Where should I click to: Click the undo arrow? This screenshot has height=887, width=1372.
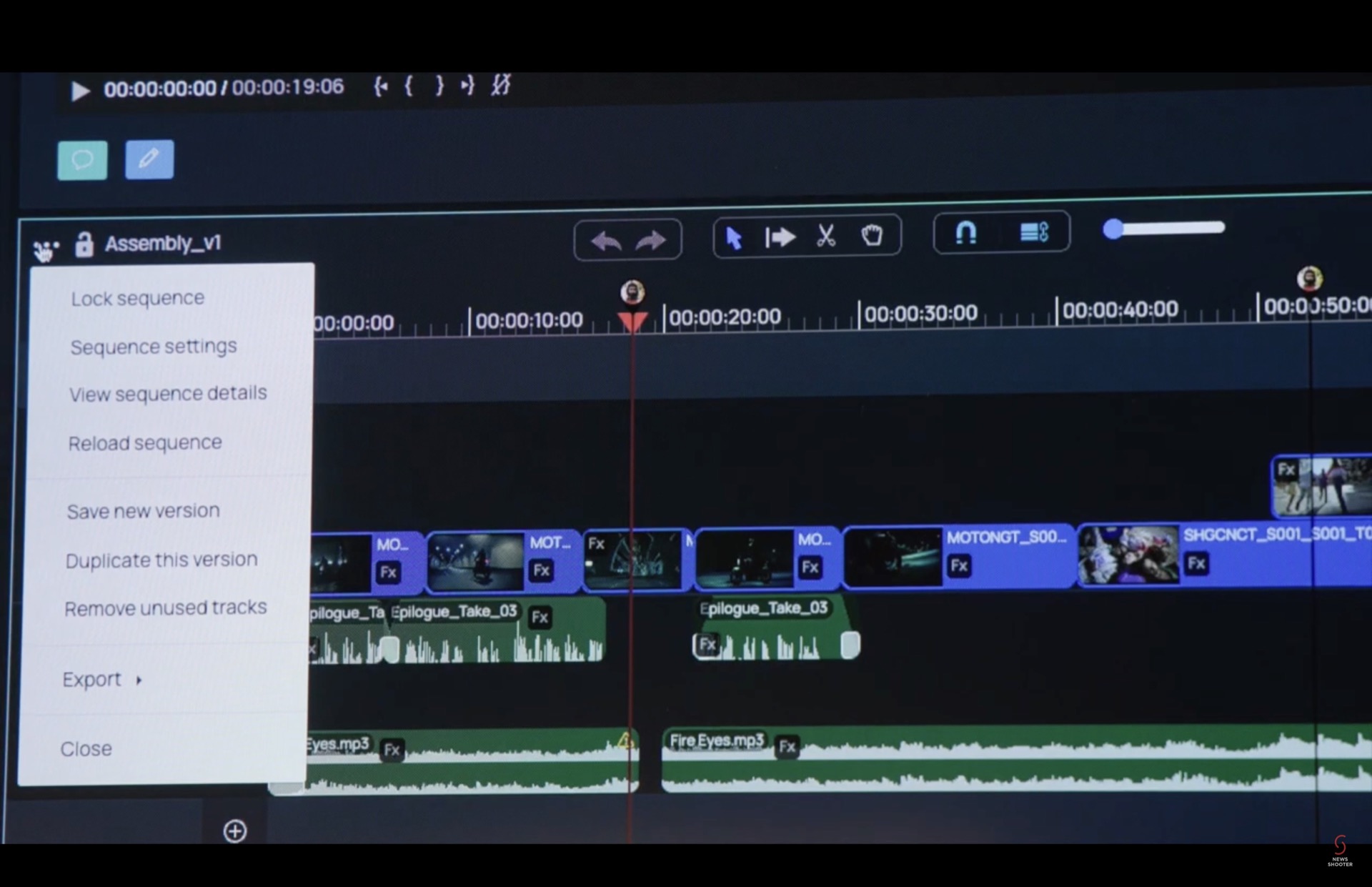tap(606, 241)
